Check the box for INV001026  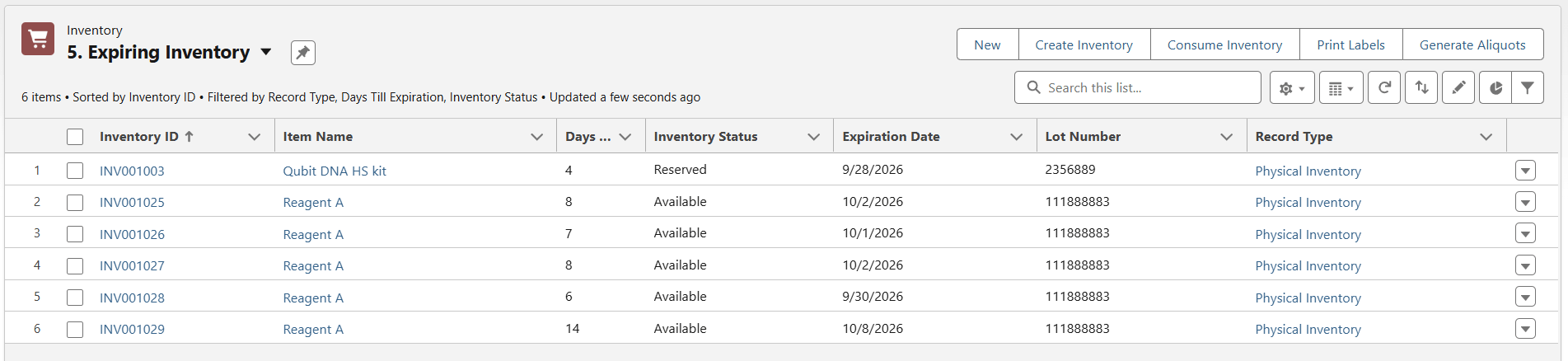tap(75, 234)
